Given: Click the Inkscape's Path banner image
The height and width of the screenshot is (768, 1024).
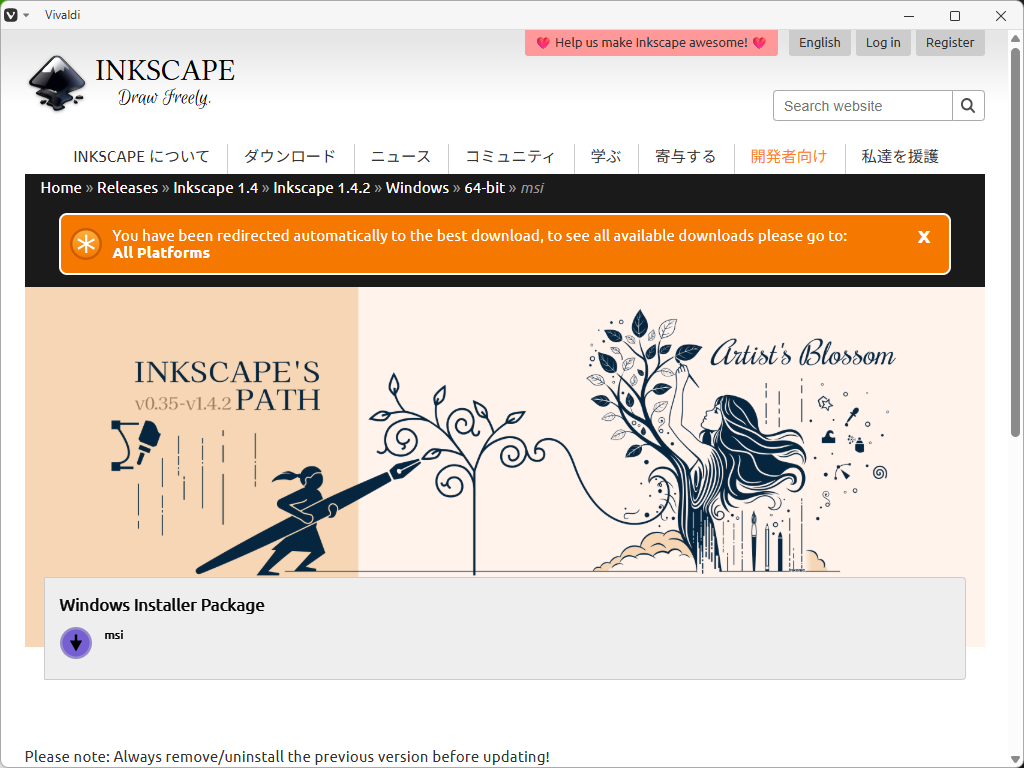Looking at the screenshot, I should (x=504, y=432).
